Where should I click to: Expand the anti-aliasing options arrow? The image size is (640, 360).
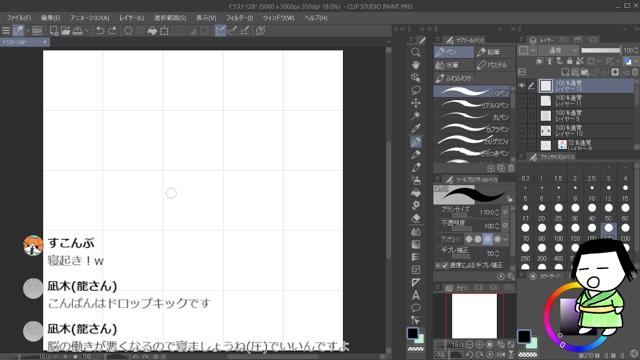click(506, 240)
